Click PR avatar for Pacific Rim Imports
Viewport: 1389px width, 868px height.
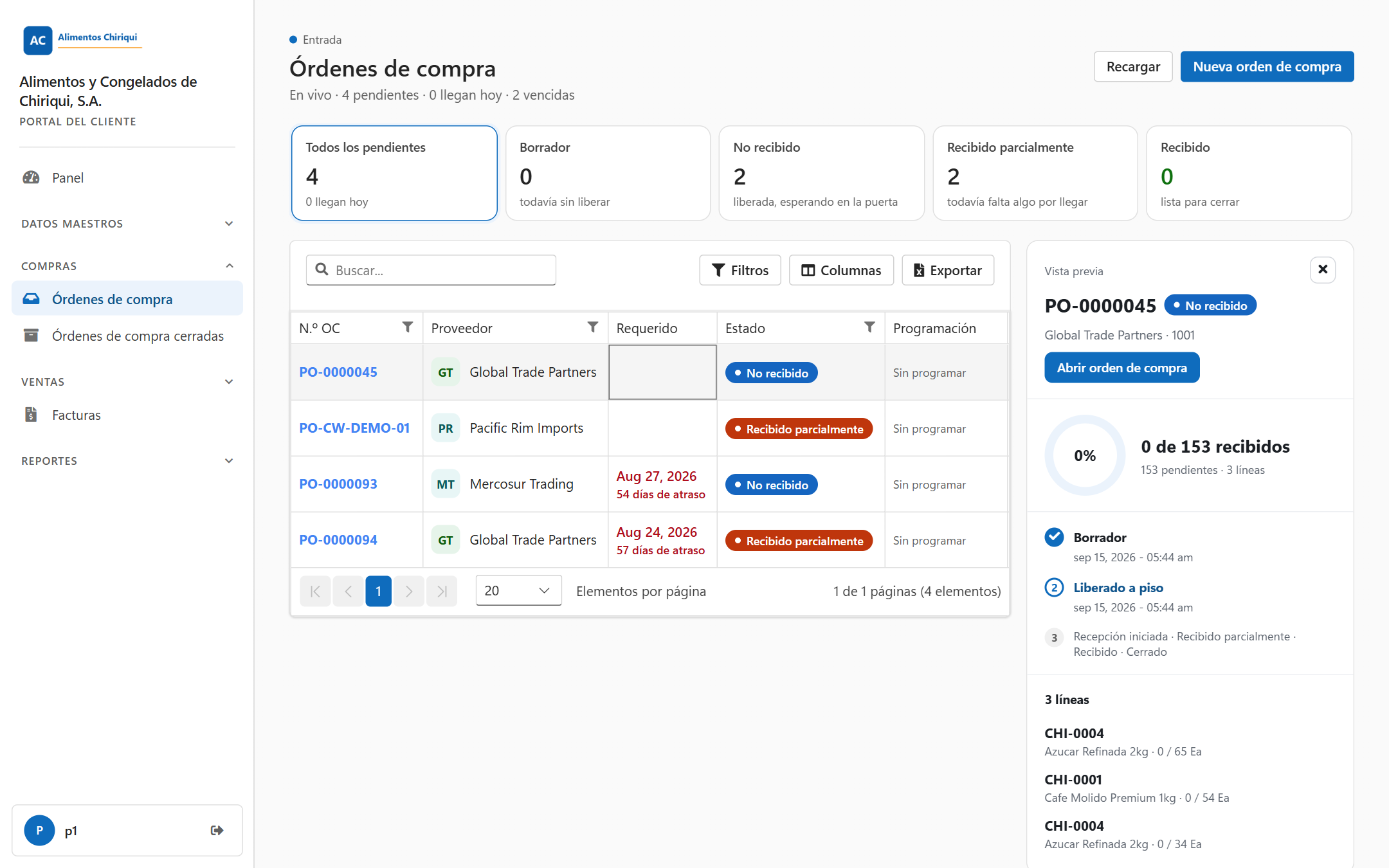click(446, 428)
